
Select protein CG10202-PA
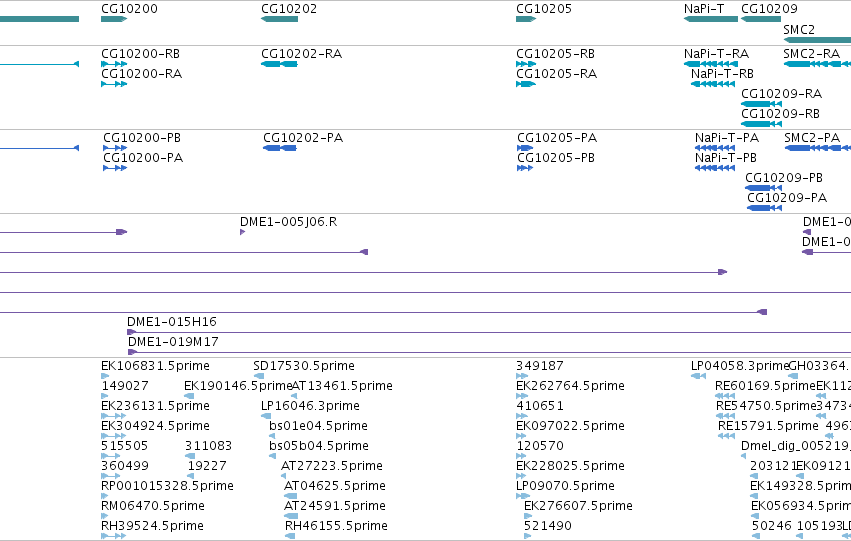280,148
